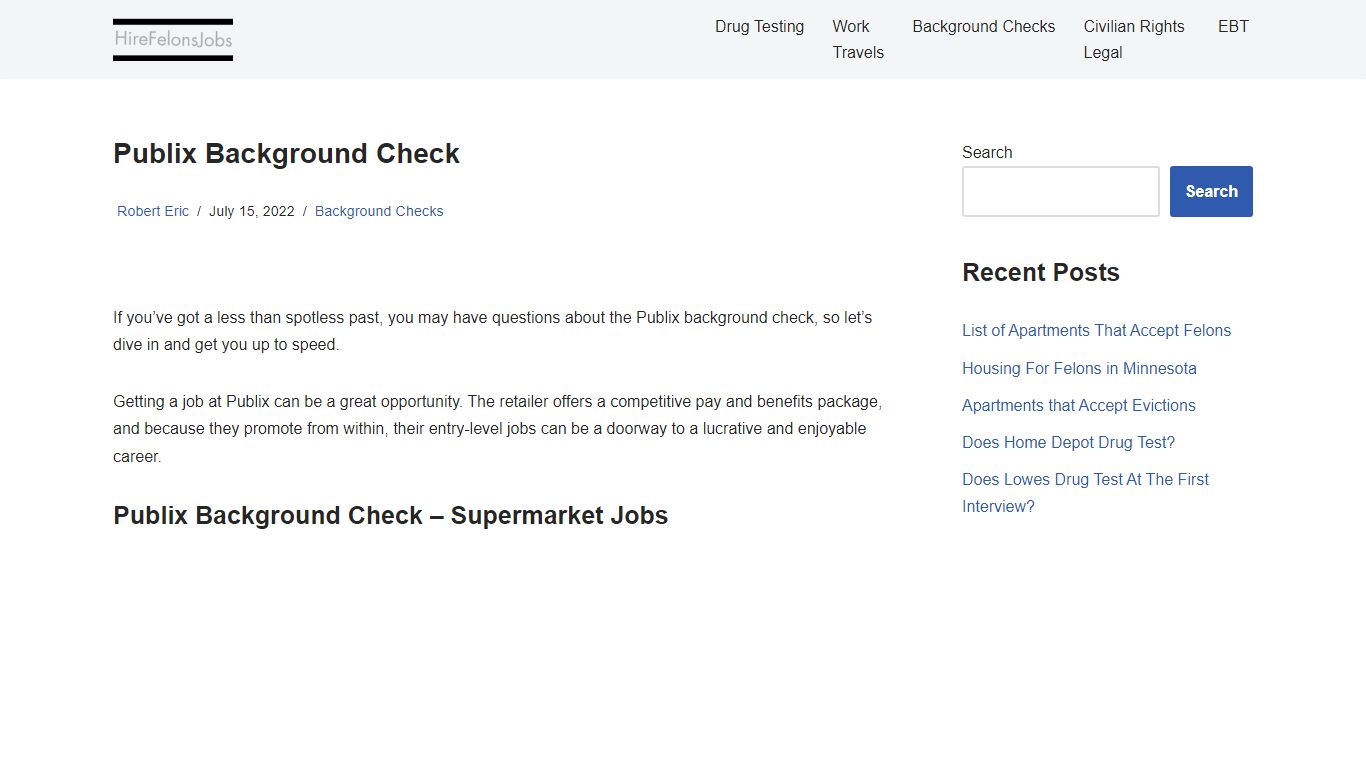
Task: Click the HireFelonsJobs site logo
Action: 173,40
